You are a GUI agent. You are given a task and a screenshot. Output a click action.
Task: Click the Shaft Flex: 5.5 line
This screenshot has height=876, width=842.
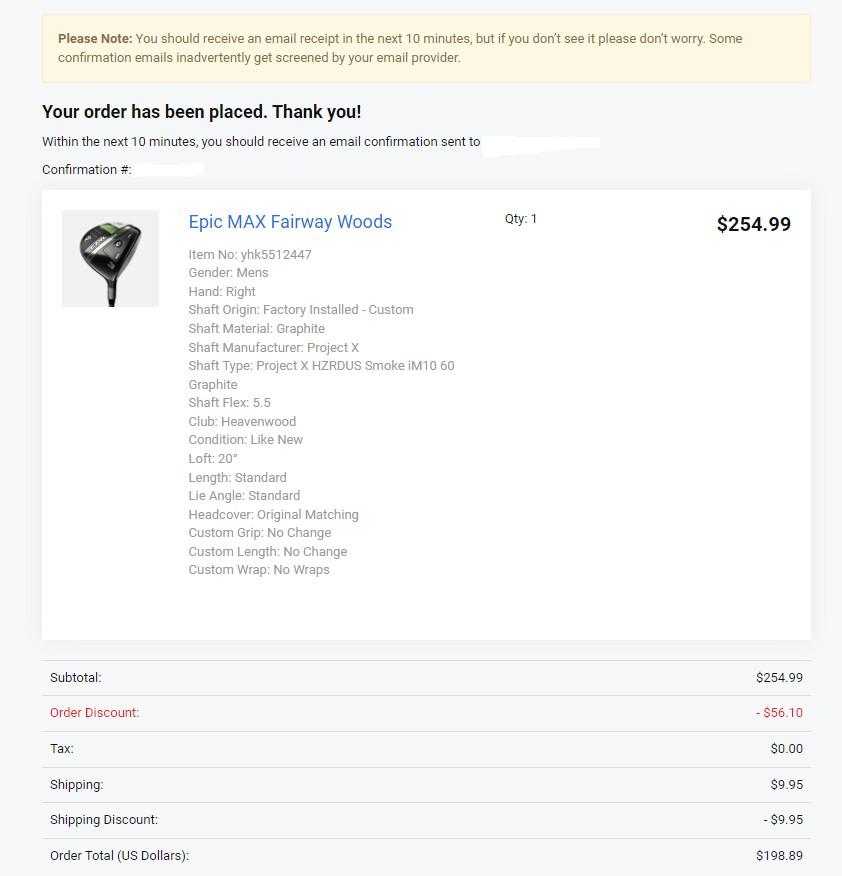click(230, 403)
